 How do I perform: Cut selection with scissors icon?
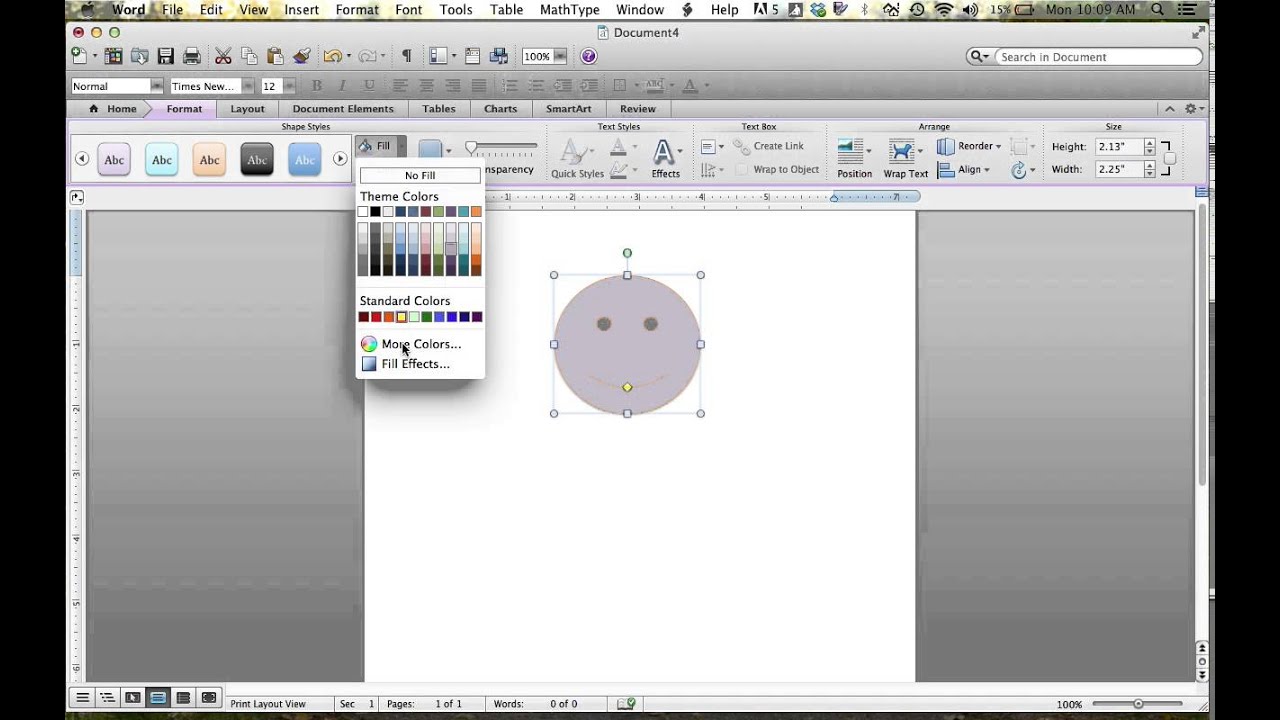point(223,56)
